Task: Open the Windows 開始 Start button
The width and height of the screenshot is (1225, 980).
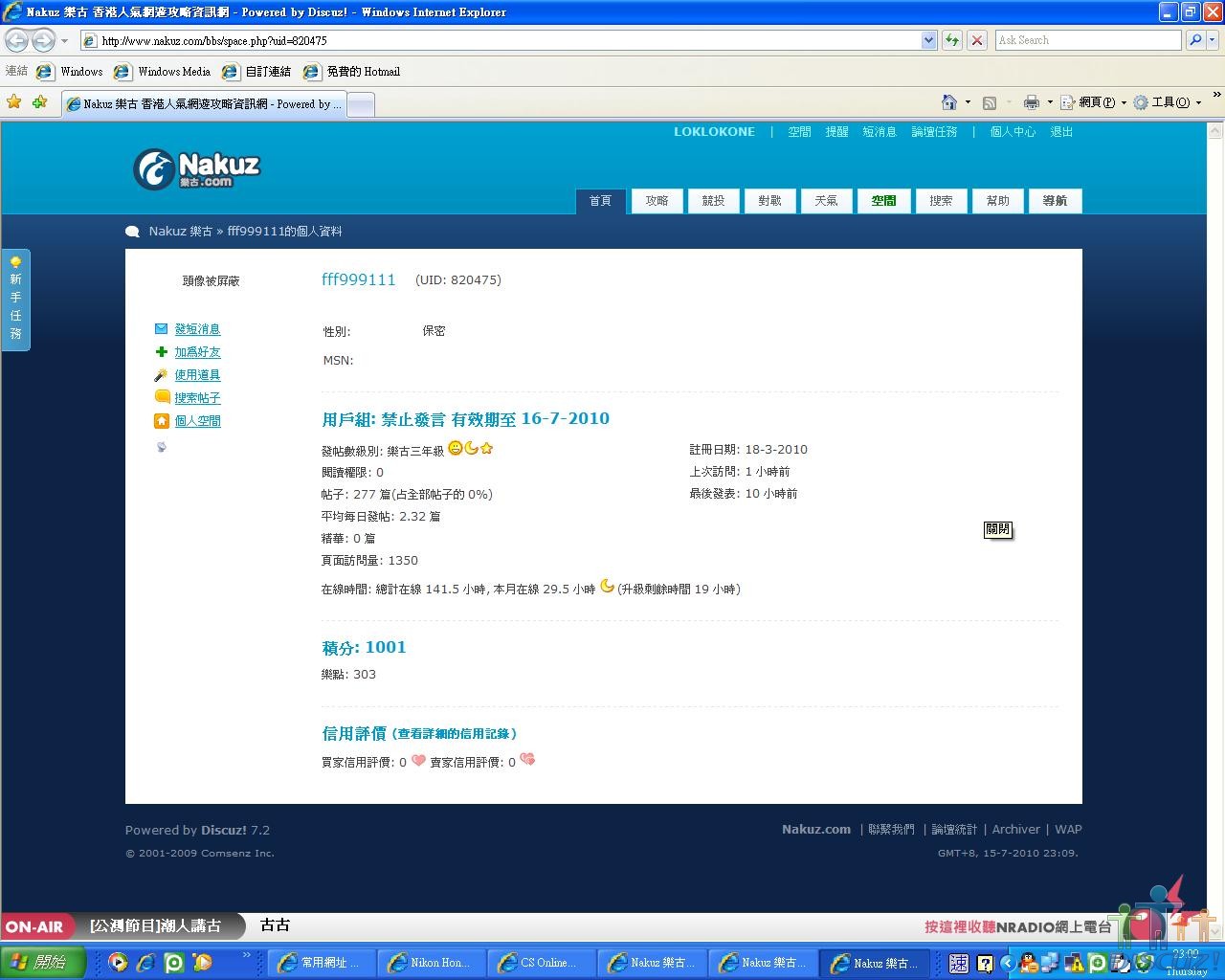Action: 43,962
